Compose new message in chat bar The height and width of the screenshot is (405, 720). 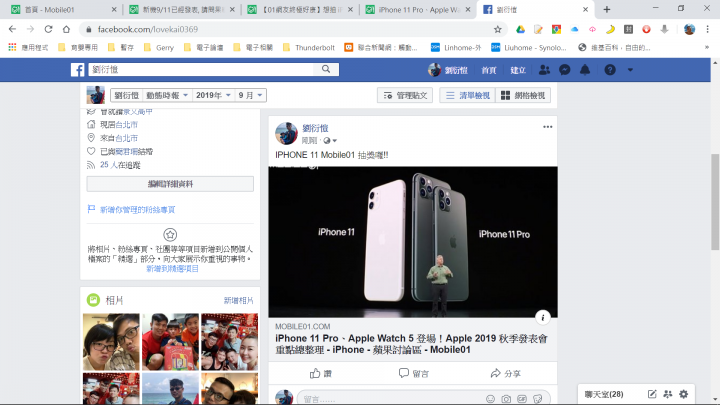pyautogui.click(x=652, y=394)
